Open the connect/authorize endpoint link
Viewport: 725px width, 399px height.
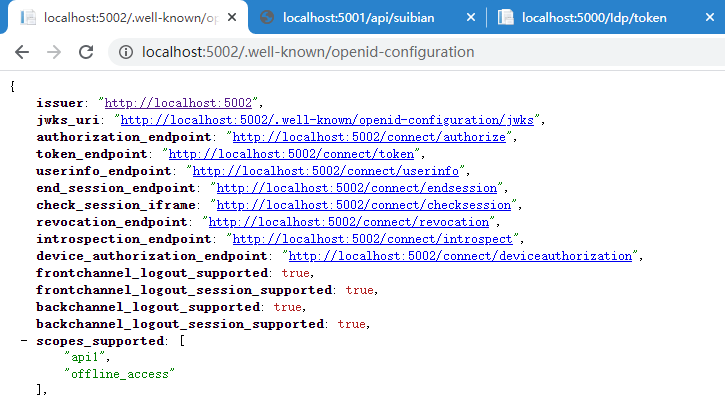pyautogui.click(x=369, y=137)
